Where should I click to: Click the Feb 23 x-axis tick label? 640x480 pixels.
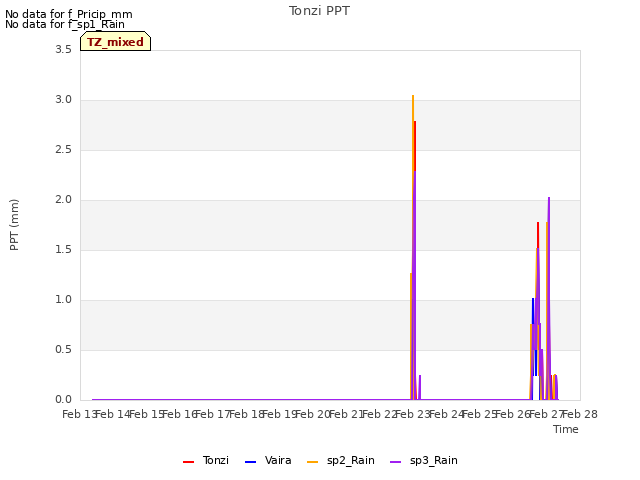(x=413, y=415)
